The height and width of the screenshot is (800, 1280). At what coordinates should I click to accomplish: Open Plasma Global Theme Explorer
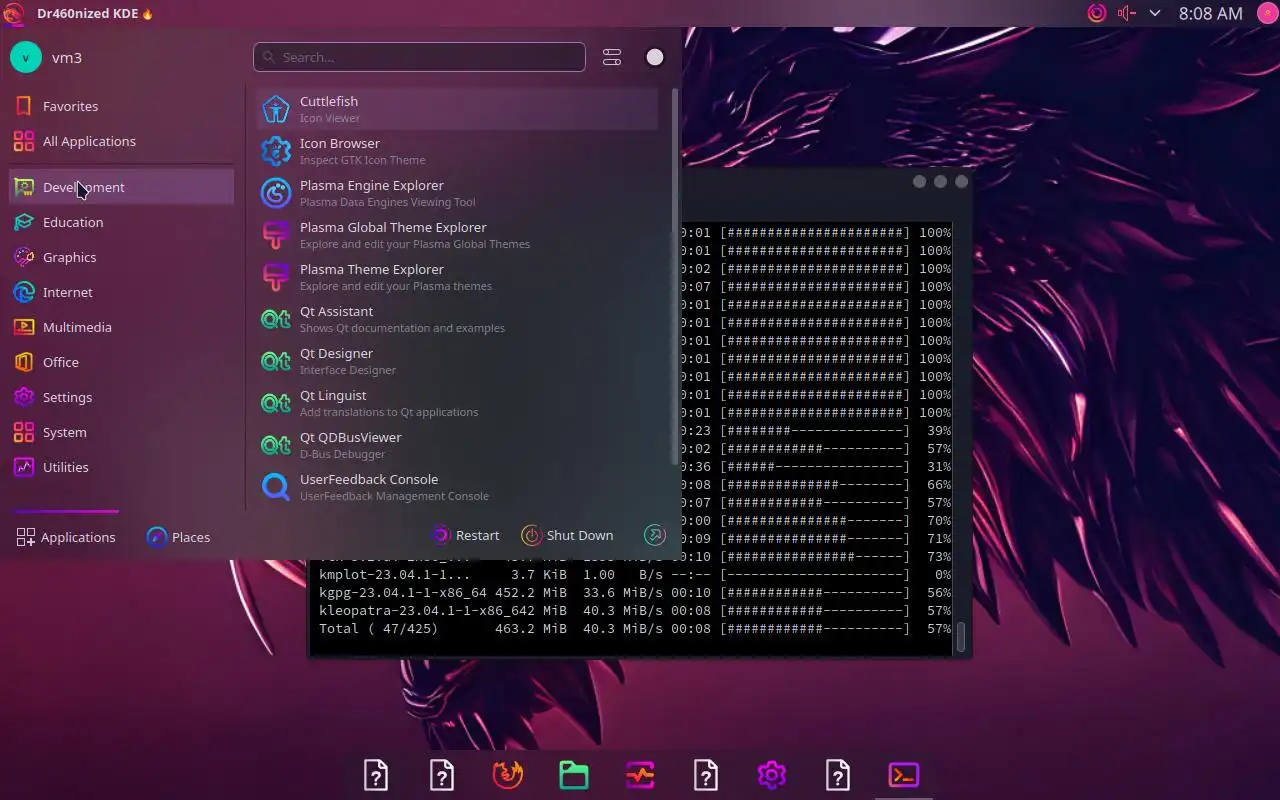(457, 235)
